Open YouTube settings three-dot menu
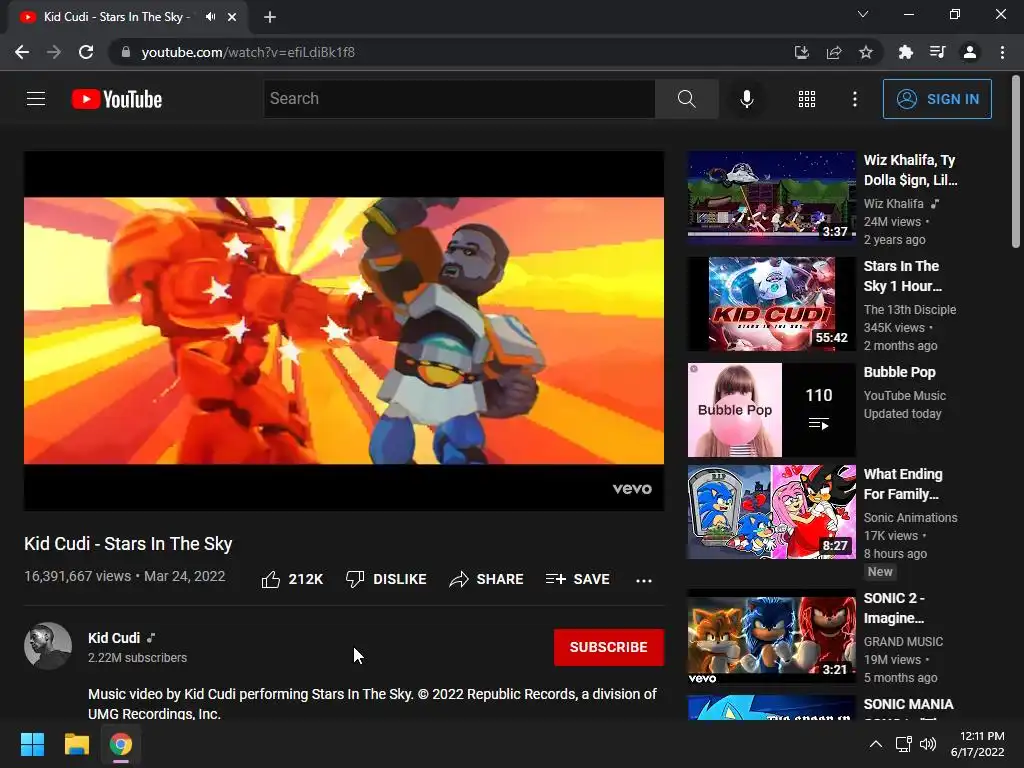 pos(855,99)
